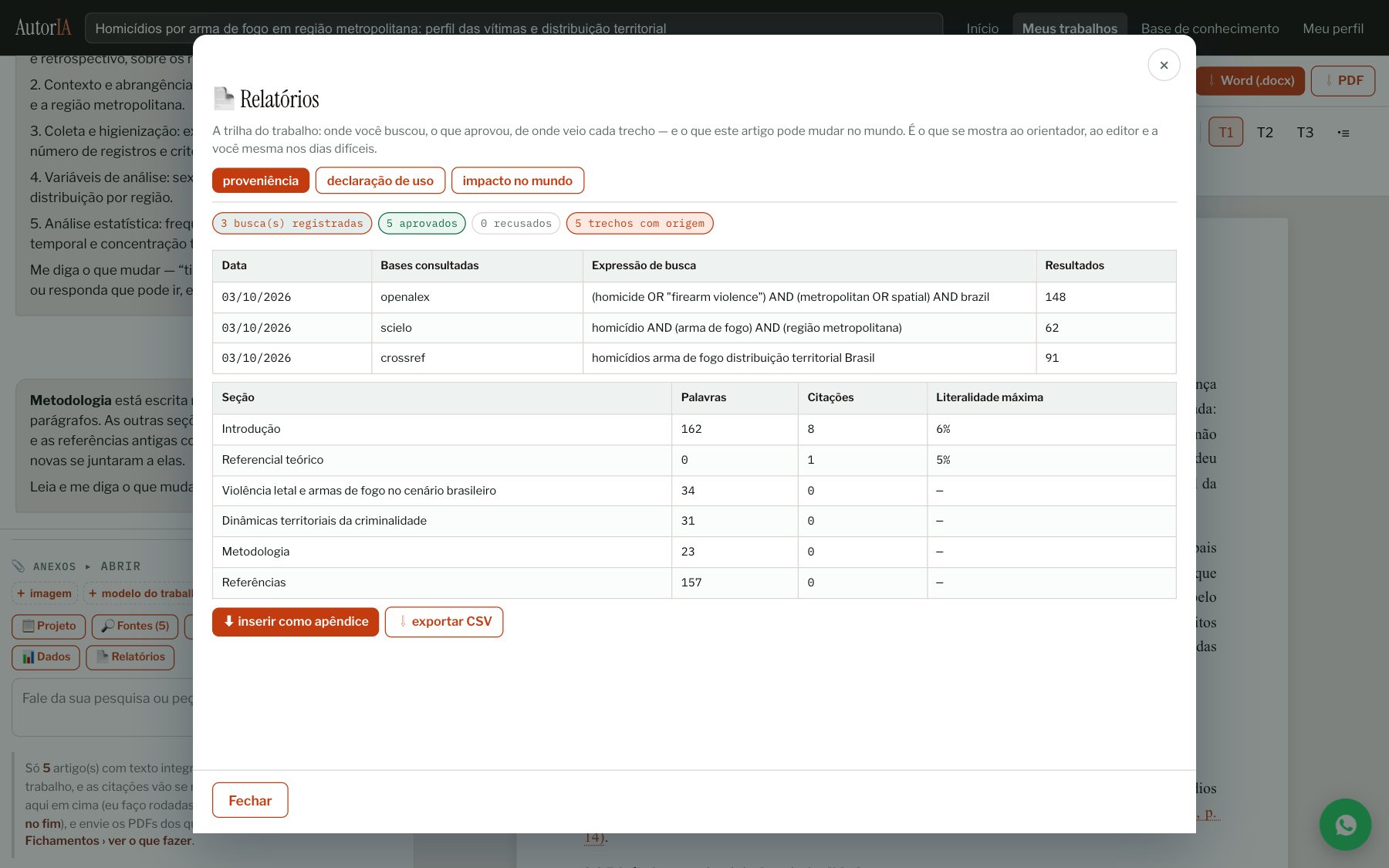Close the Relatórios dialog with the X button
This screenshot has width=1389, height=868.
1164,65
